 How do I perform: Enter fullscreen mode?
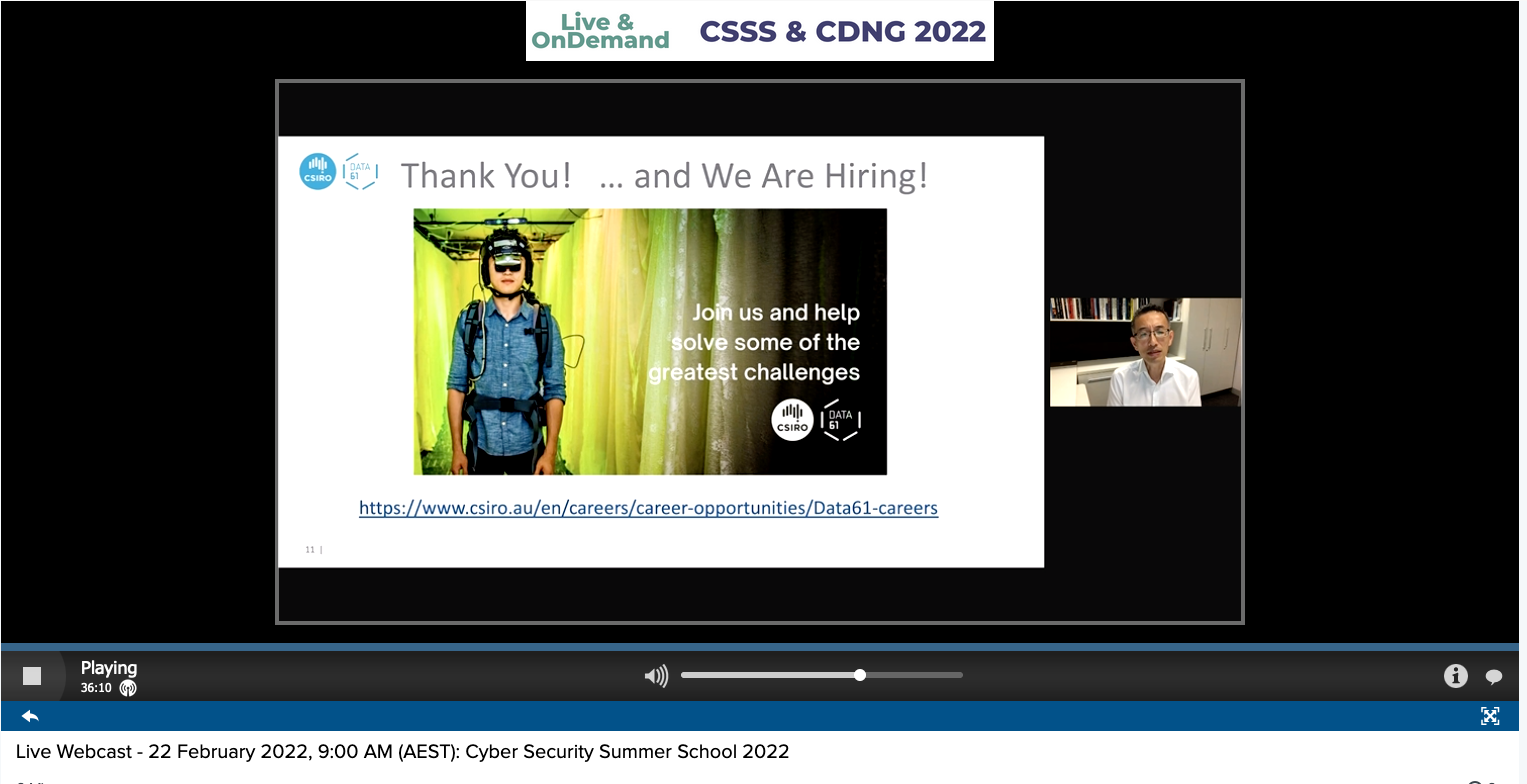[x=1490, y=716]
